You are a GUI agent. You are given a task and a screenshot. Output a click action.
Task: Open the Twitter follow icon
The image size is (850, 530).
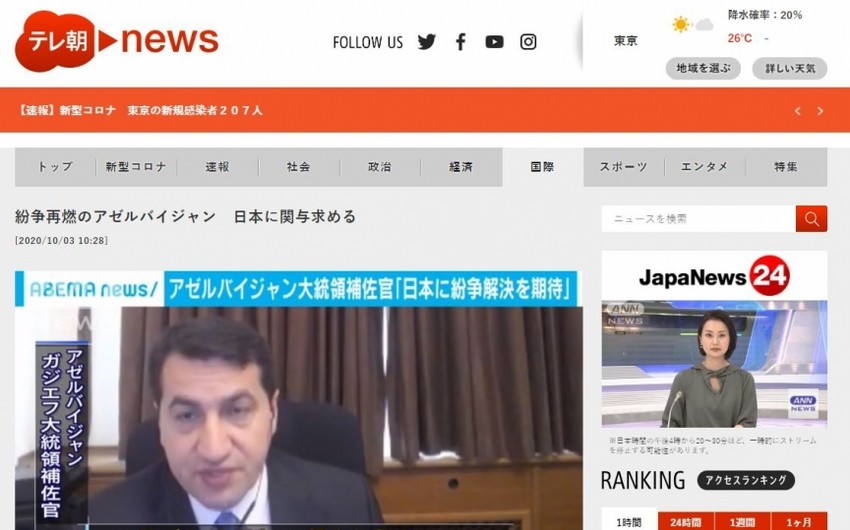(x=427, y=42)
